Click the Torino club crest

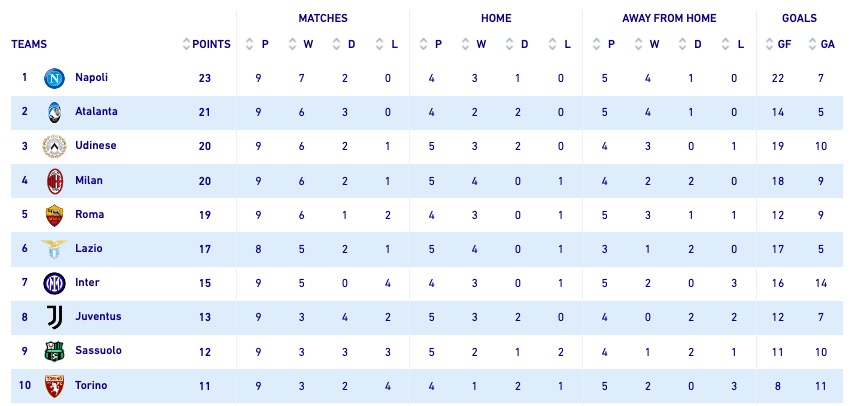54,386
